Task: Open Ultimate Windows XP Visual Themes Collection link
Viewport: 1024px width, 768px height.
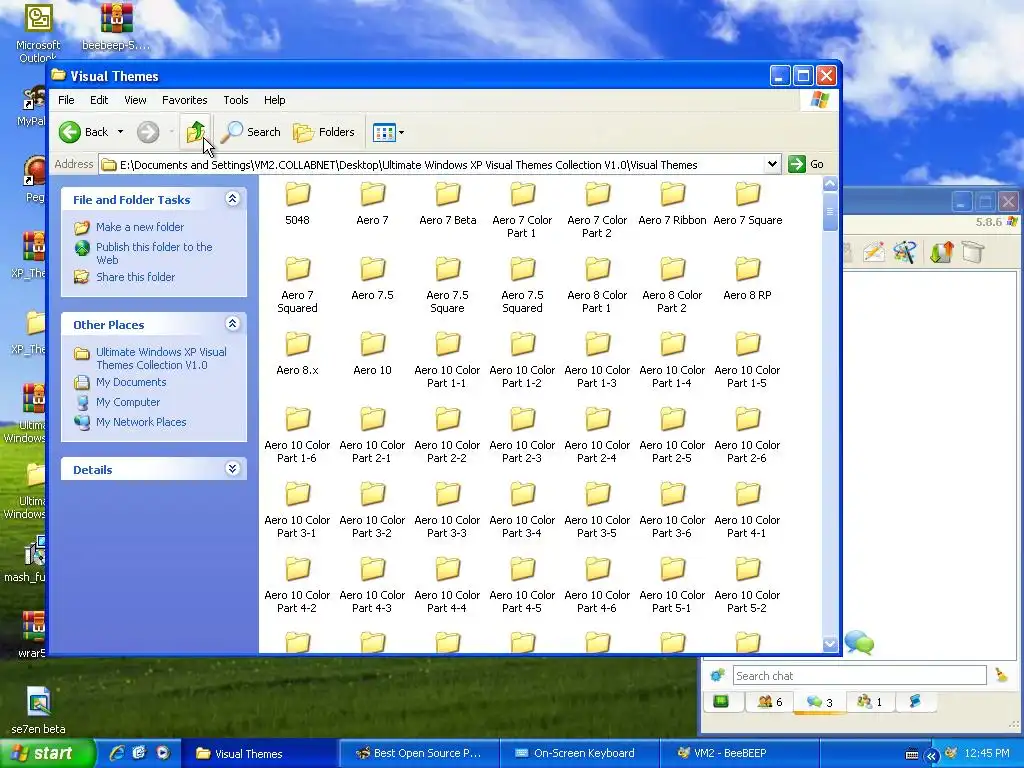Action: pyautogui.click(x=161, y=359)
